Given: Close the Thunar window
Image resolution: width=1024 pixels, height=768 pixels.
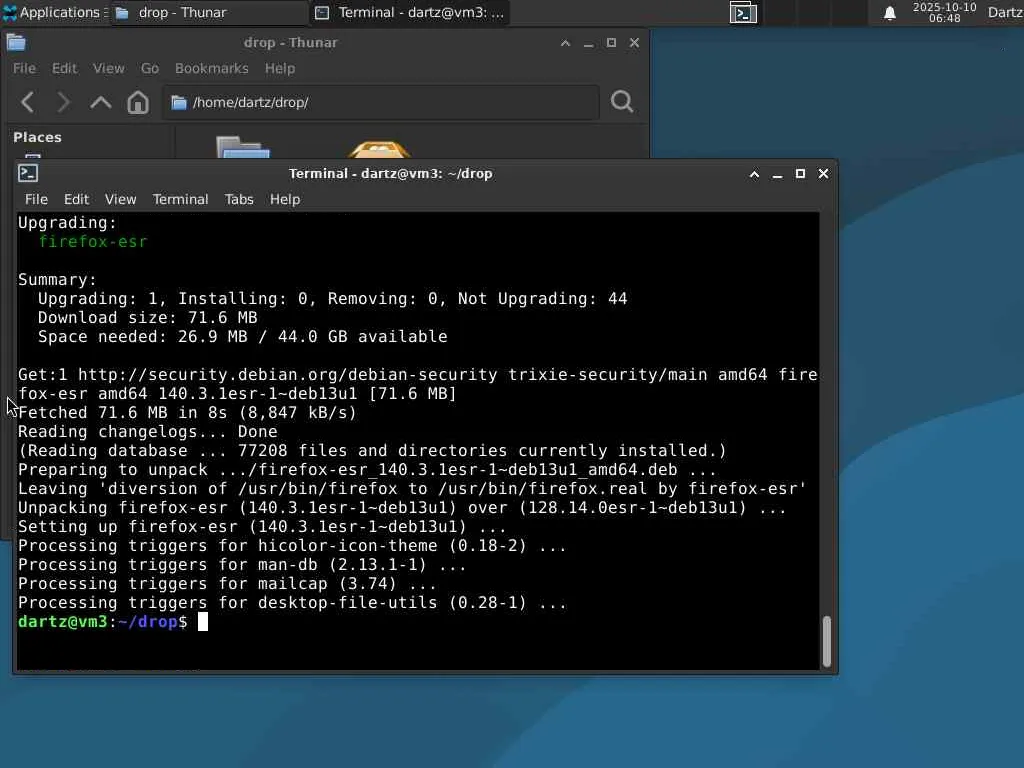Looking at the screenshot, I should click(x=634, y=43).
